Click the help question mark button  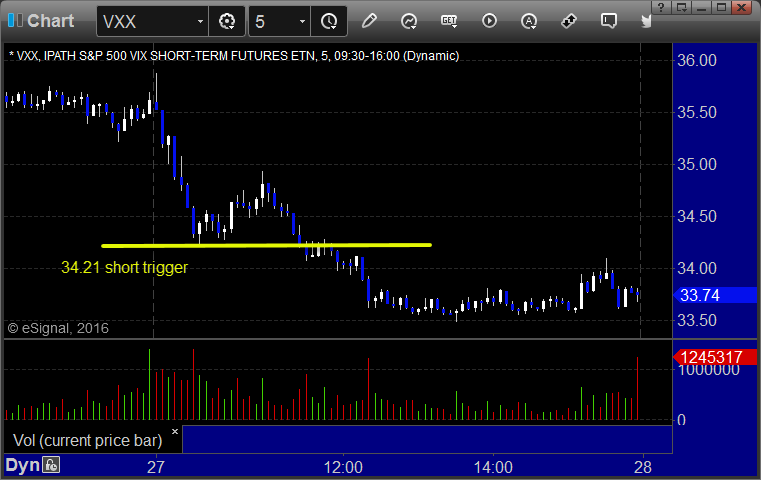pos(661,7)
